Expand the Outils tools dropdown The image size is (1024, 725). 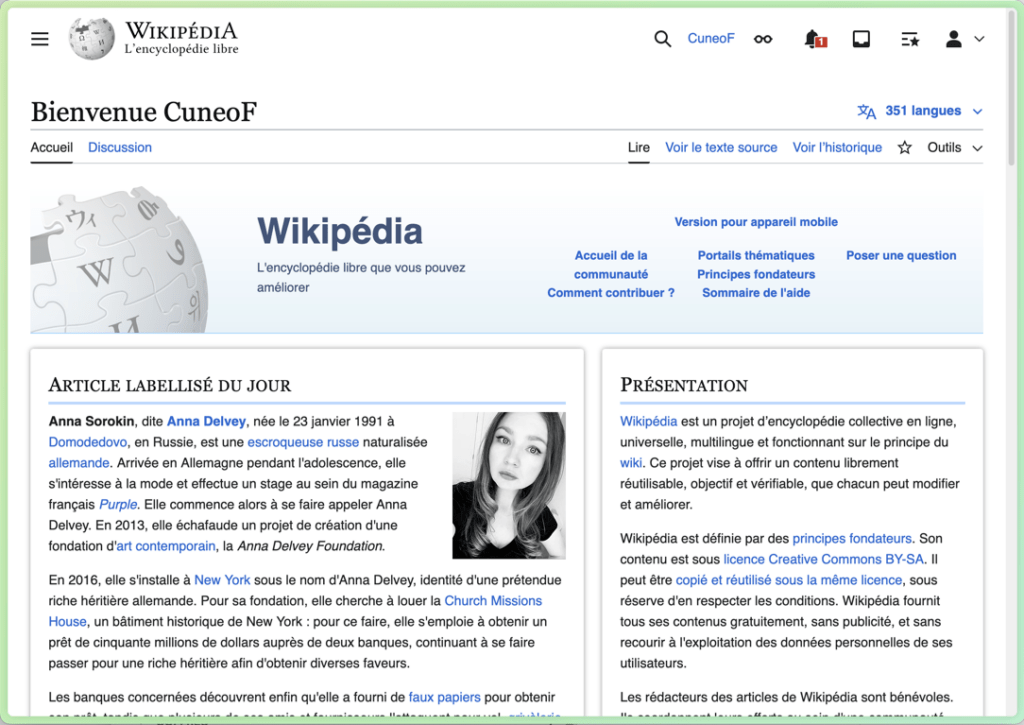coord(954,148)
